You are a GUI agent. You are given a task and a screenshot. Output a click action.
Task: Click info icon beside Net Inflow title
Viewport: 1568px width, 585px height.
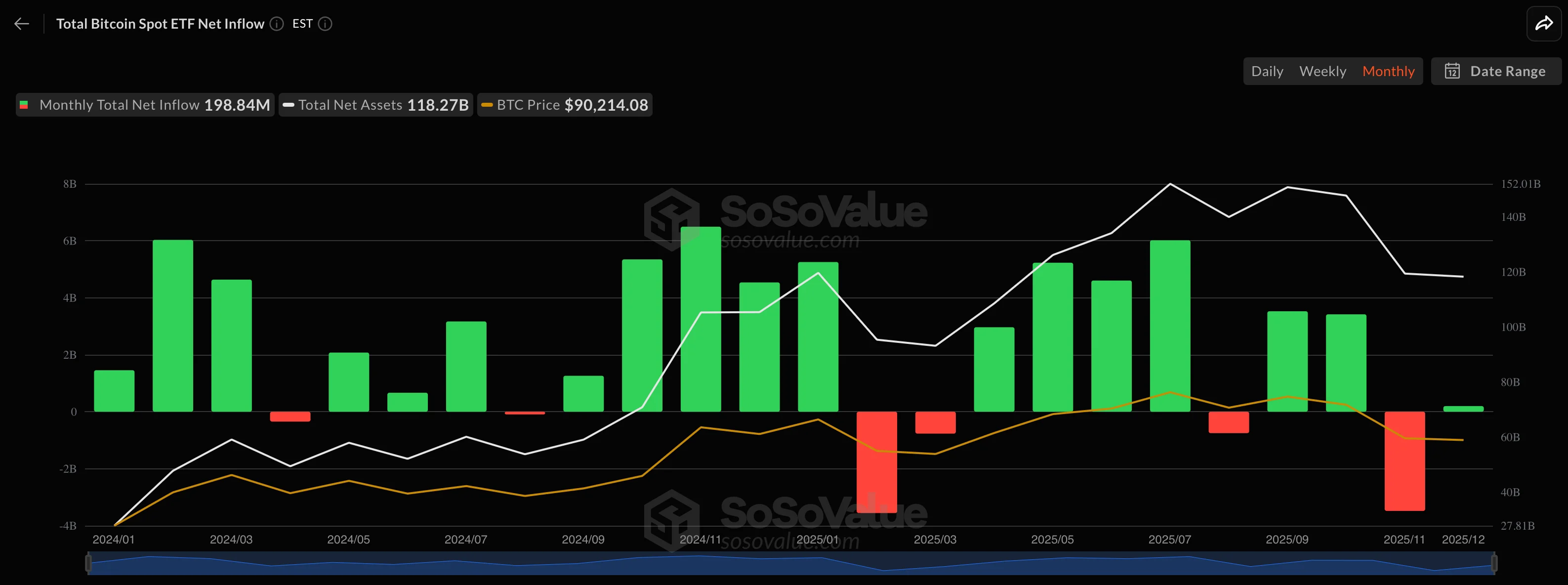click(277, 24)
